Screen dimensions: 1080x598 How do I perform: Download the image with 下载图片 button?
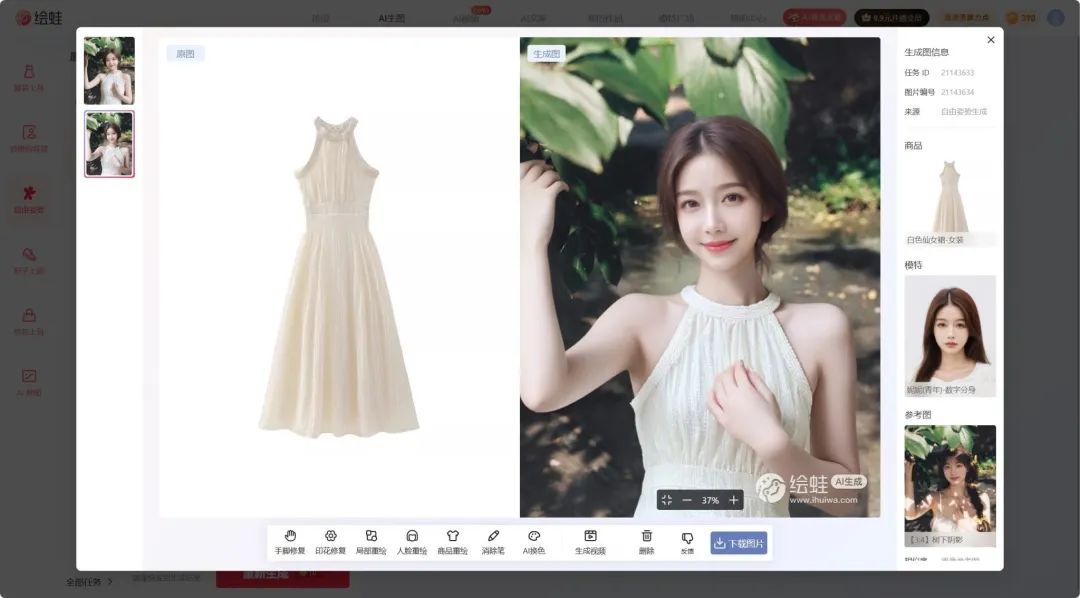click(738, 543)
